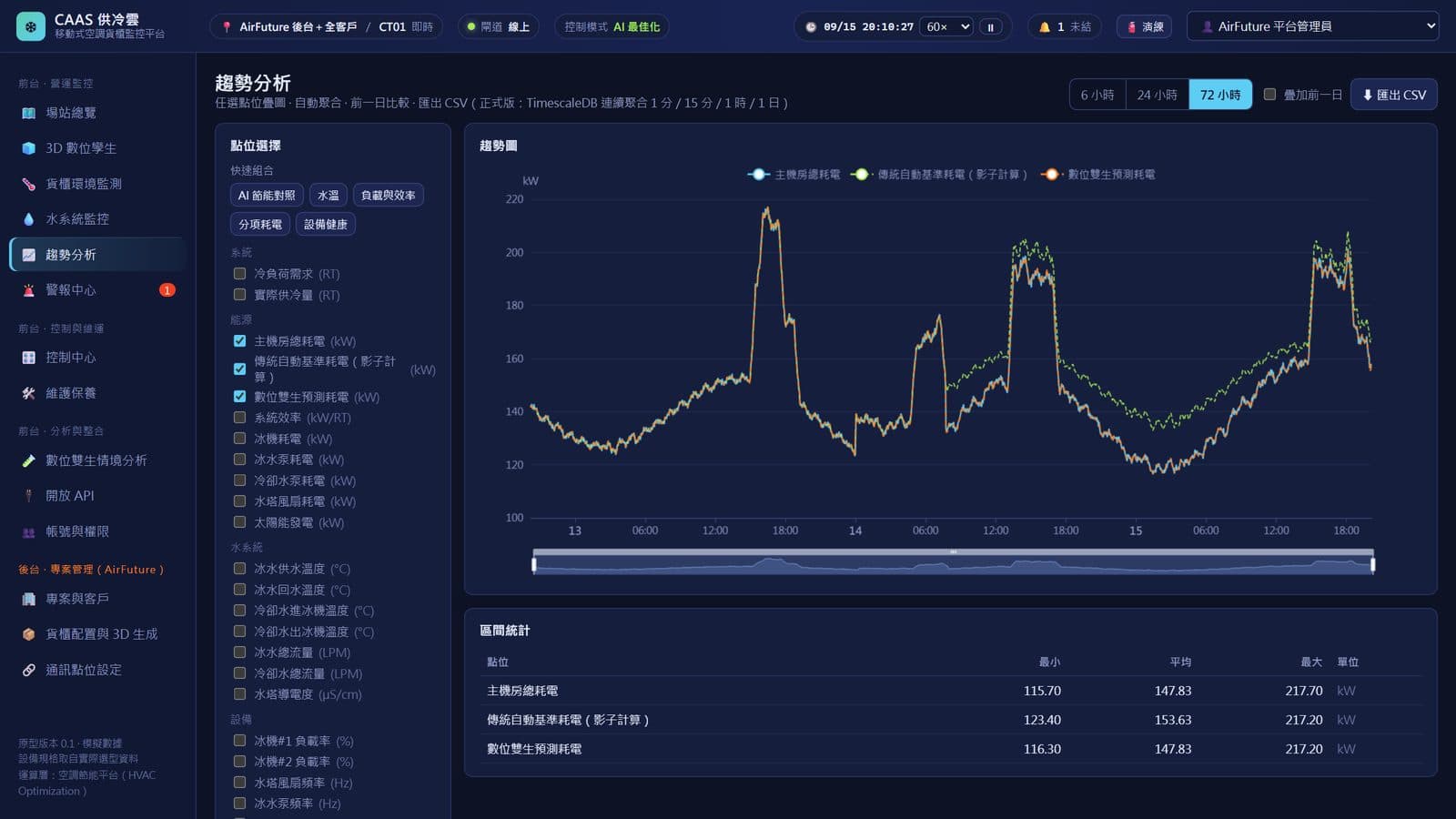Open AirFuture 平台管理員 user dropdown
The width and height of the screenshot is (1456, 819).
pos(1313,26)
